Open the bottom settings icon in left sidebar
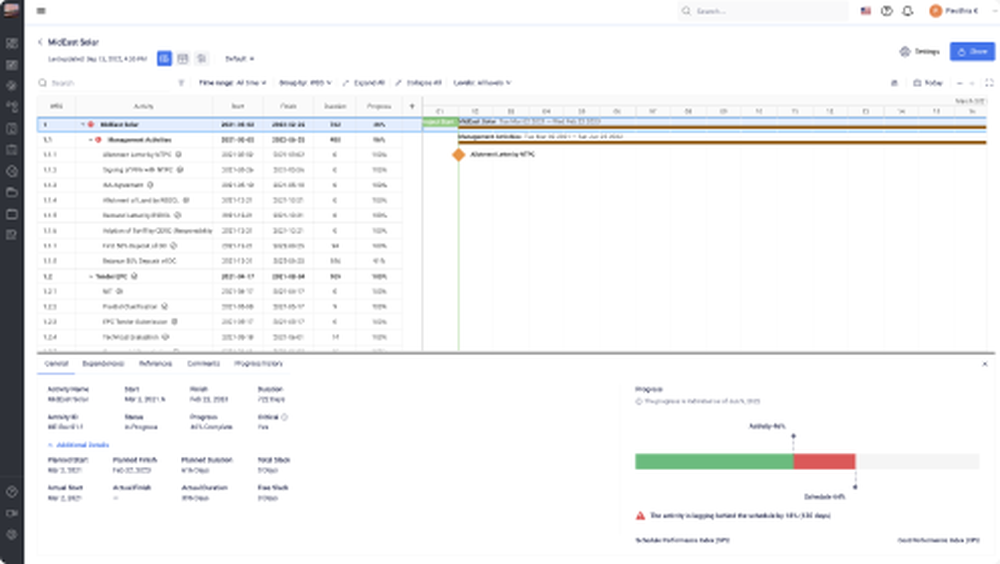The height and width of the screenshot is (564, 1000). point(11,535)
